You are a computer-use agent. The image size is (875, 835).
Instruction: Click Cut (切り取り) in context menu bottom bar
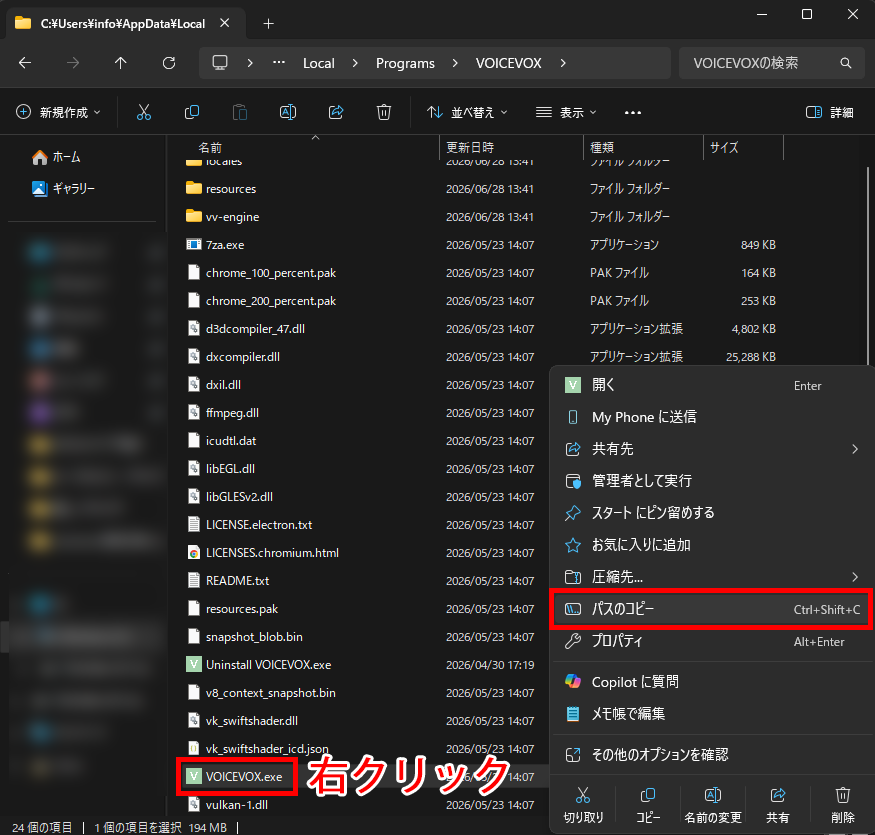click(583, 805)
